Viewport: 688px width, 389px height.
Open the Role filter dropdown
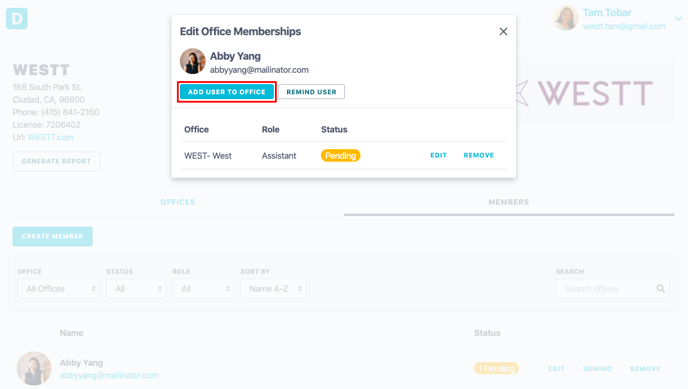[x=203, y=289]
